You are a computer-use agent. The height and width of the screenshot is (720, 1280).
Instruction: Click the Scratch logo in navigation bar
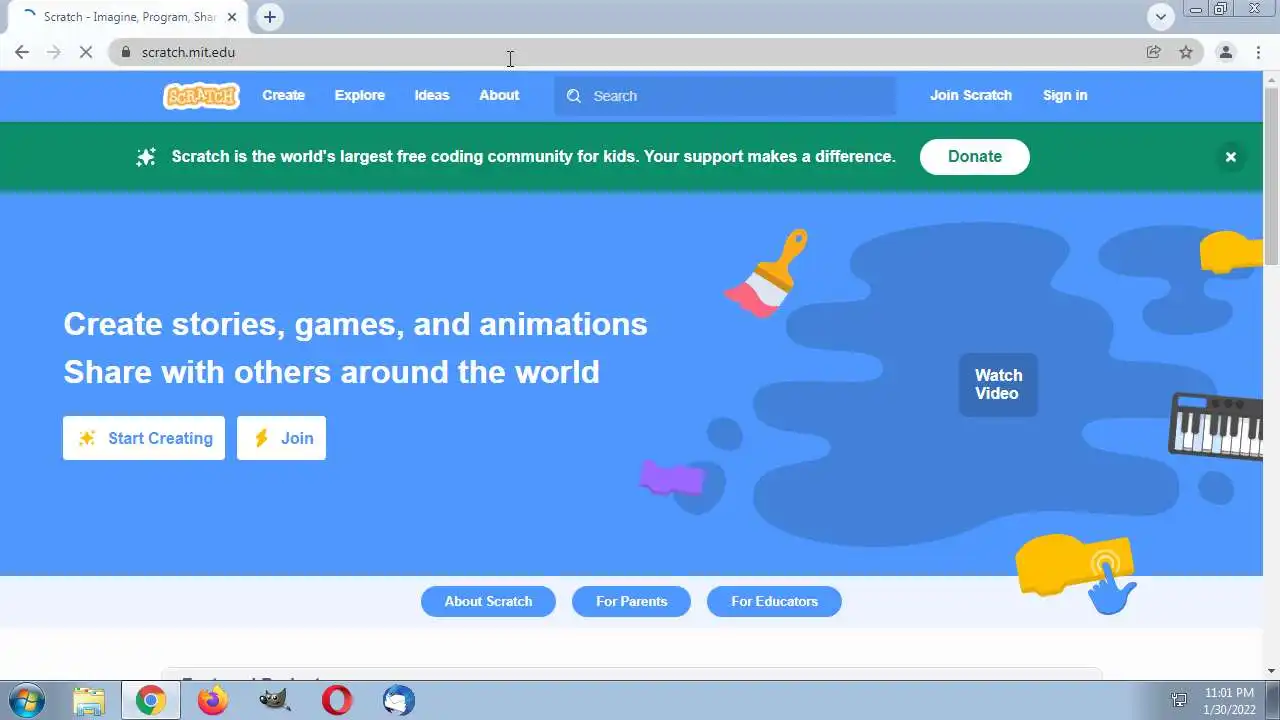tap(201, 95)
